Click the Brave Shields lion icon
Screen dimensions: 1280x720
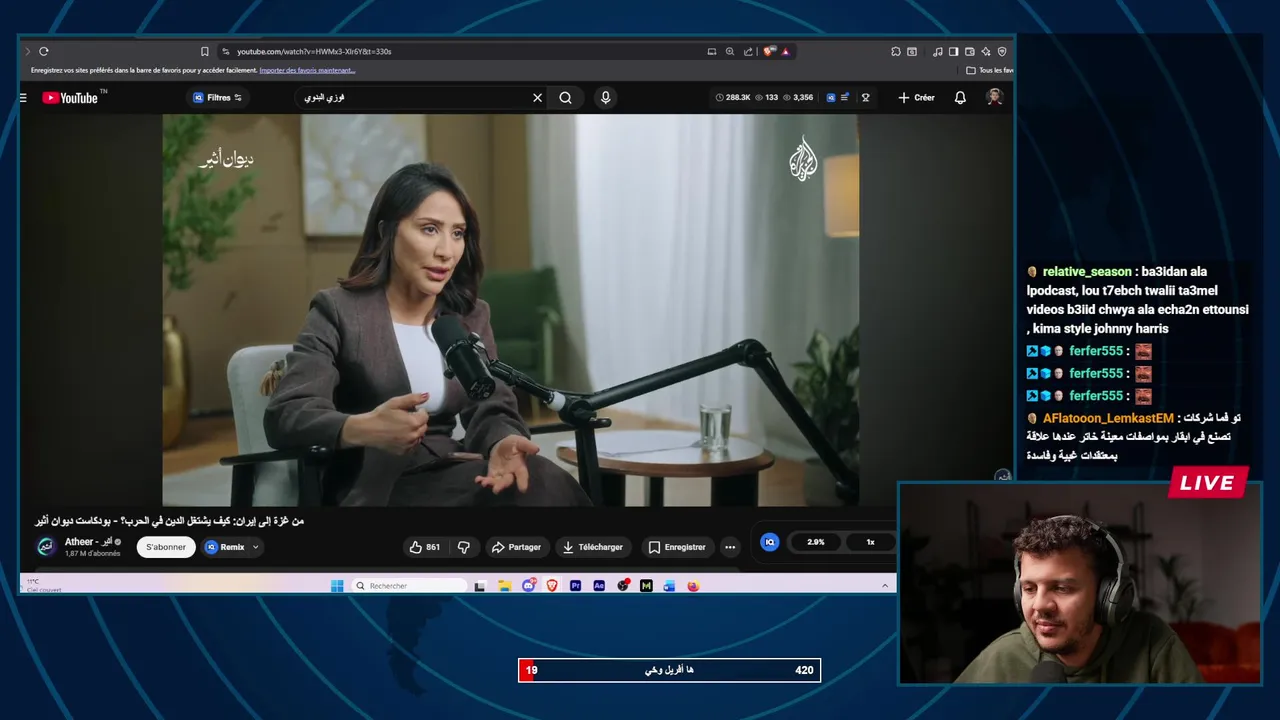tap(768, 51)
